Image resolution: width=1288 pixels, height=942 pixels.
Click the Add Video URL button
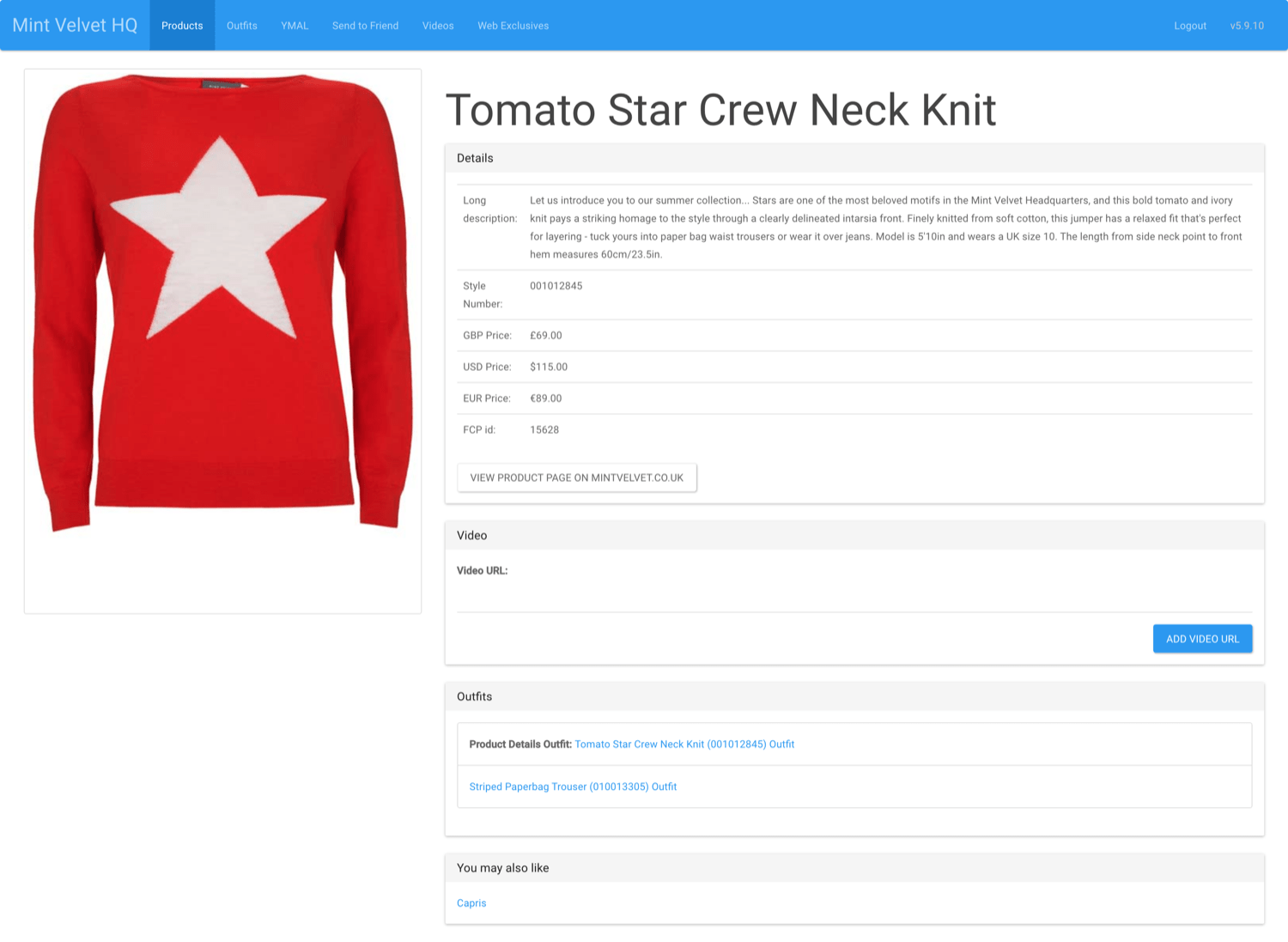[1202, 639]
